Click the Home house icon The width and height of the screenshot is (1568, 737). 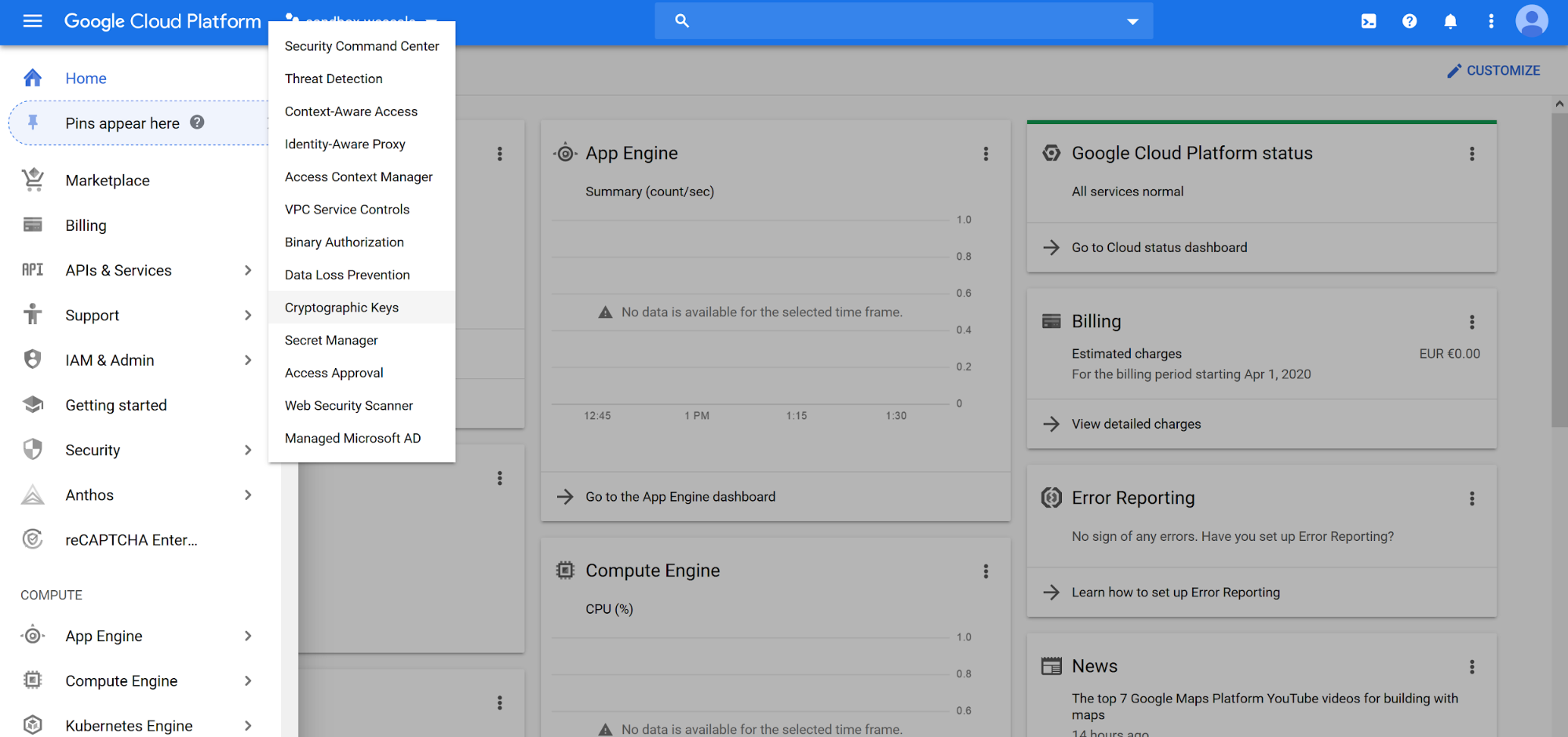click(x=32, y=78)
